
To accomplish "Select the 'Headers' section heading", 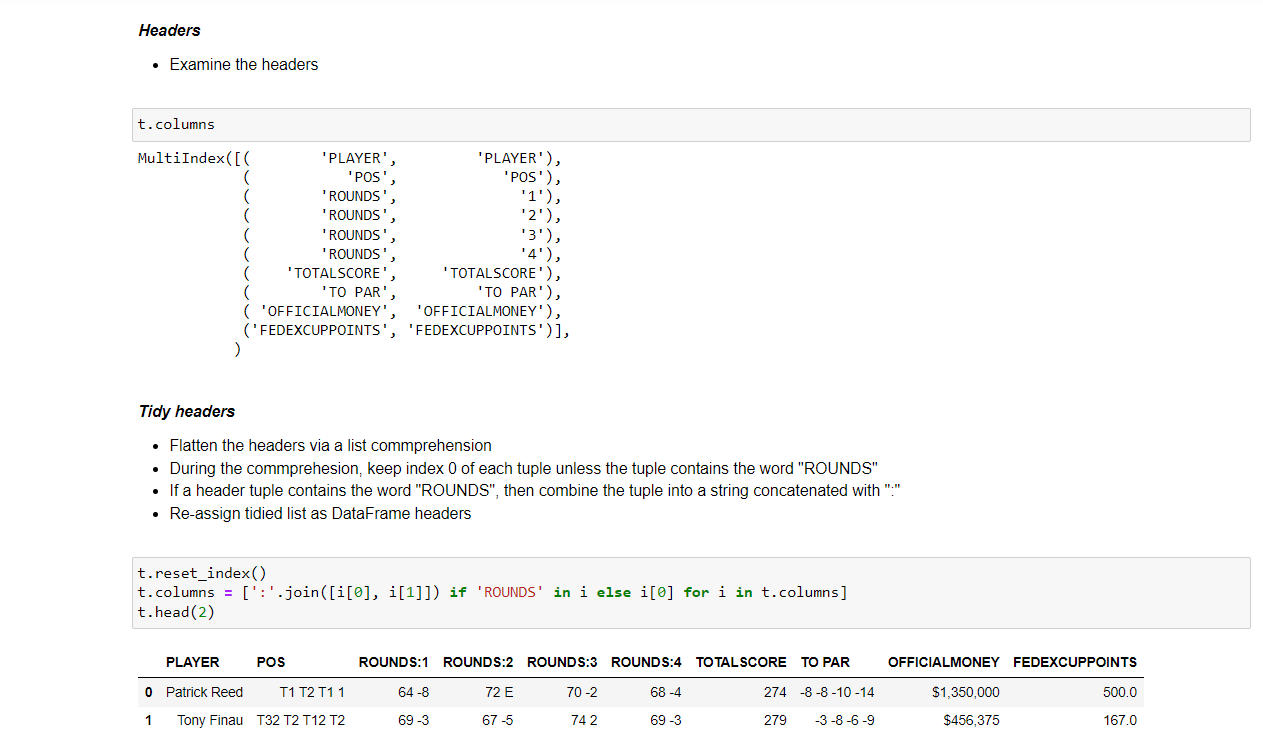I will click(x=169, y=31).
